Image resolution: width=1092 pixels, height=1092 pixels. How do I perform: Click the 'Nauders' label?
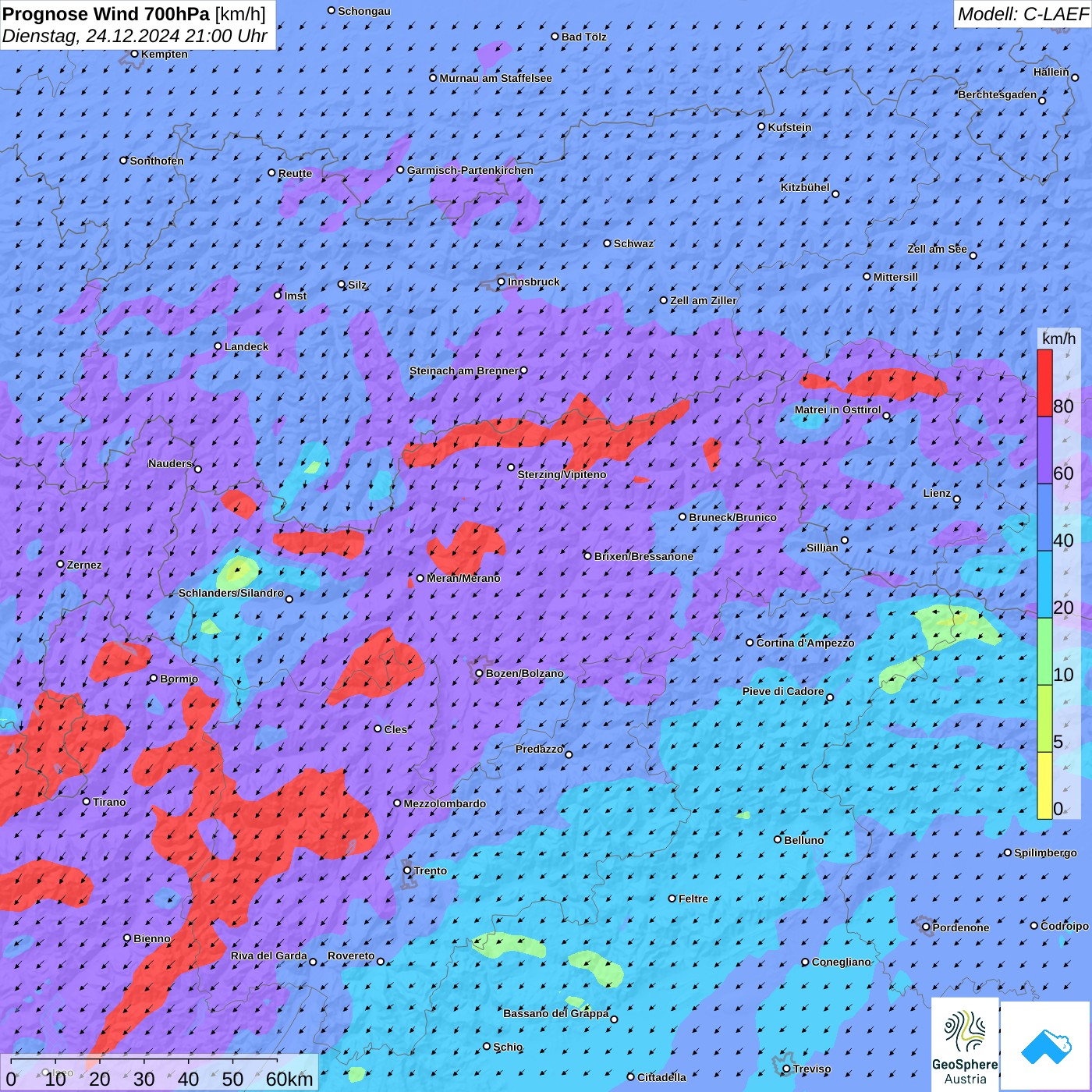click(x=170, y=463)
